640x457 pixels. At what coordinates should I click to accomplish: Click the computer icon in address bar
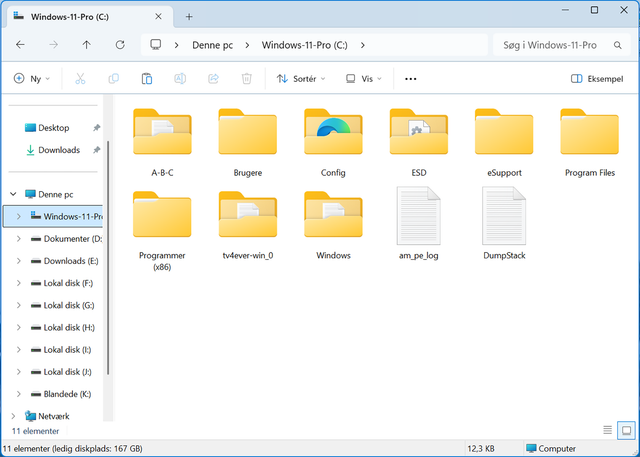tap(156, 44)
